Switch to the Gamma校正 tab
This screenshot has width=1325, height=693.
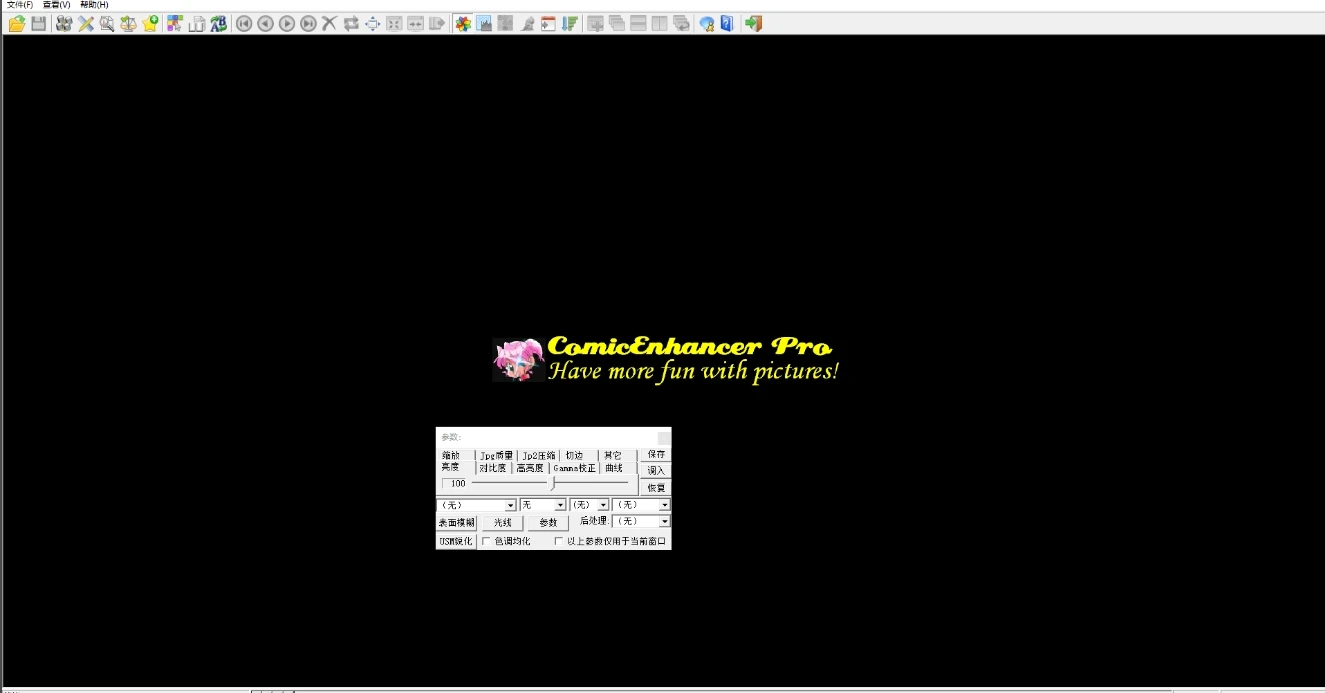[x=573, y=467]
